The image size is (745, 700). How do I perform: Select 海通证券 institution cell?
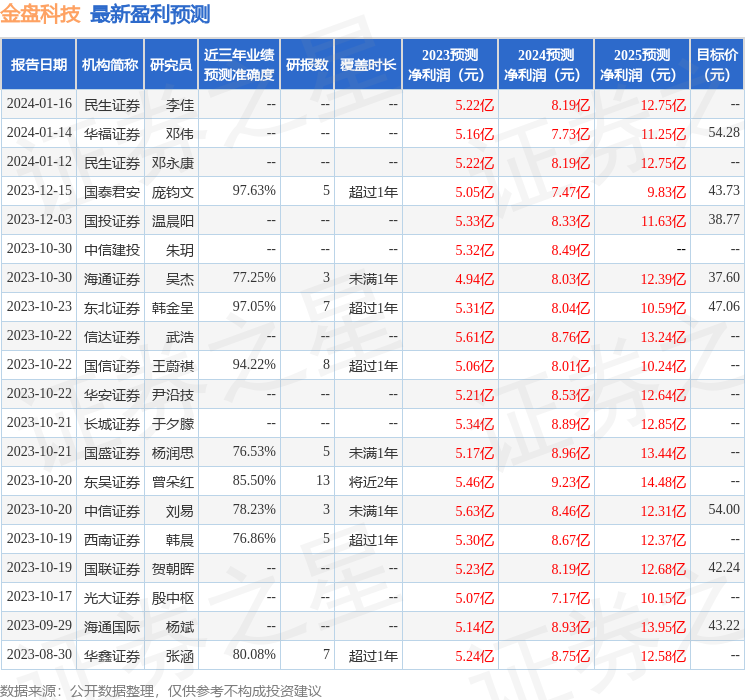click(x=112, y=279)
